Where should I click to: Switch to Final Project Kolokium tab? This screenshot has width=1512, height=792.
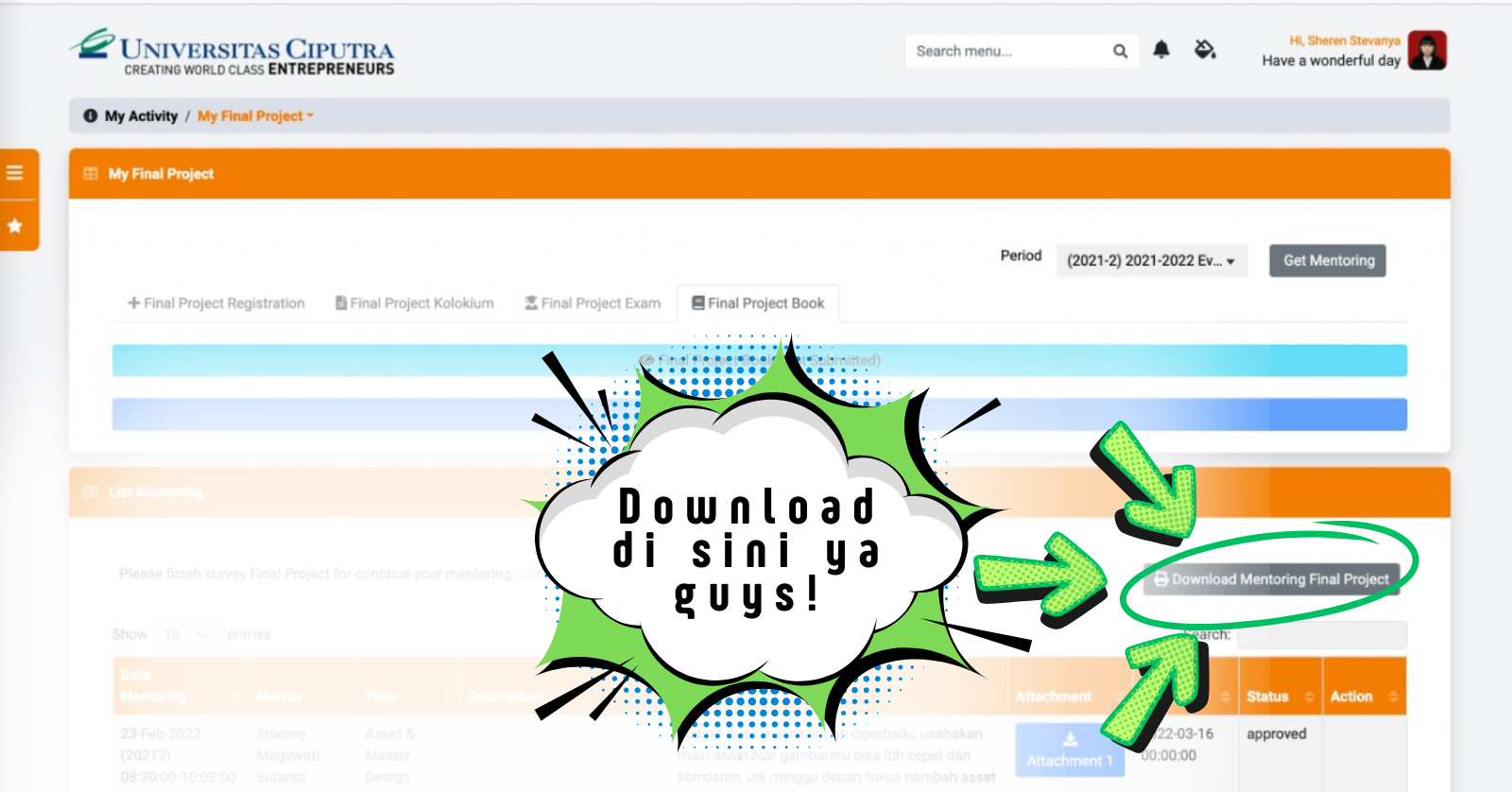tap(415, 303)
